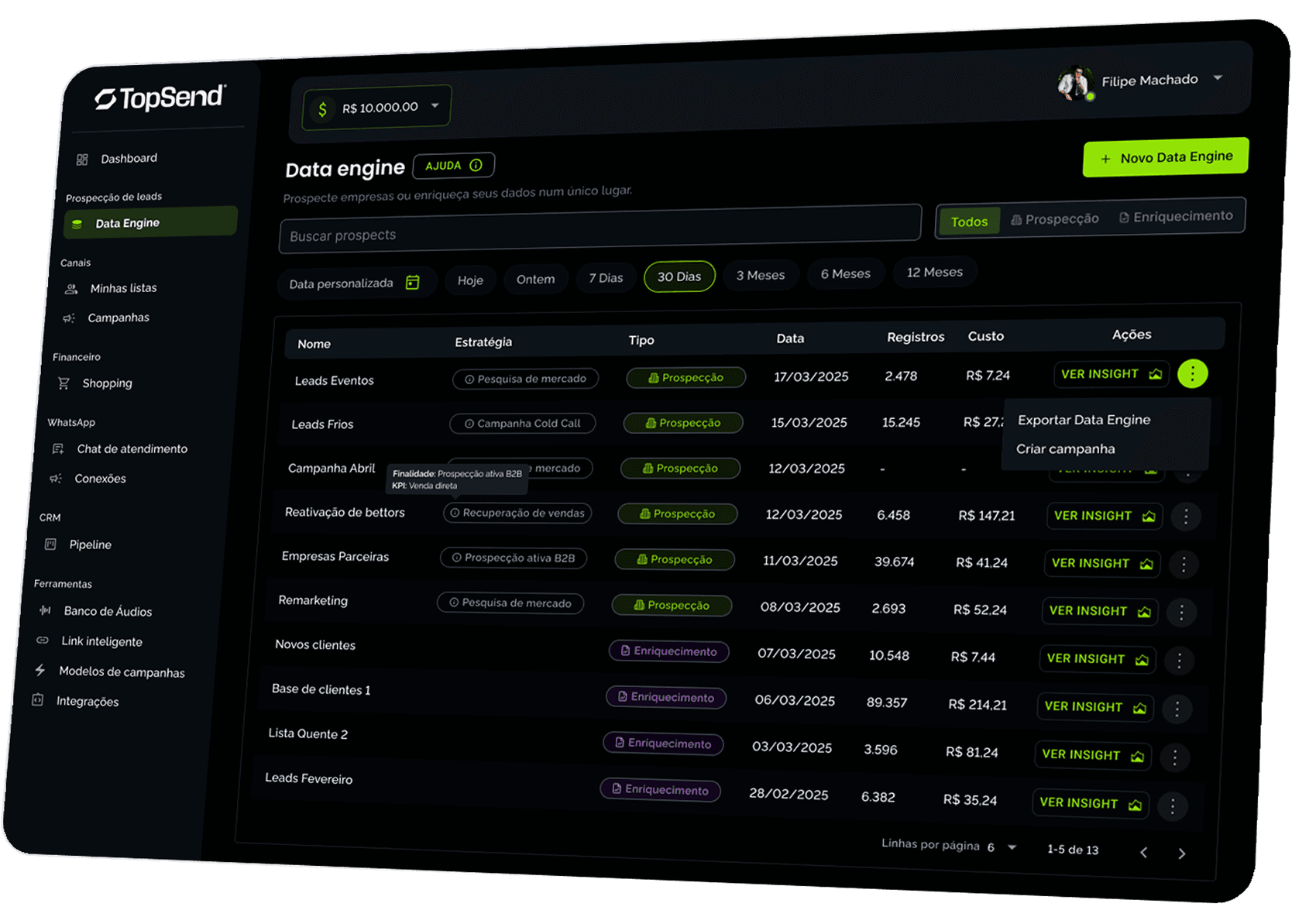Click the Link inteligente chain icon

(x=42, y=640)
